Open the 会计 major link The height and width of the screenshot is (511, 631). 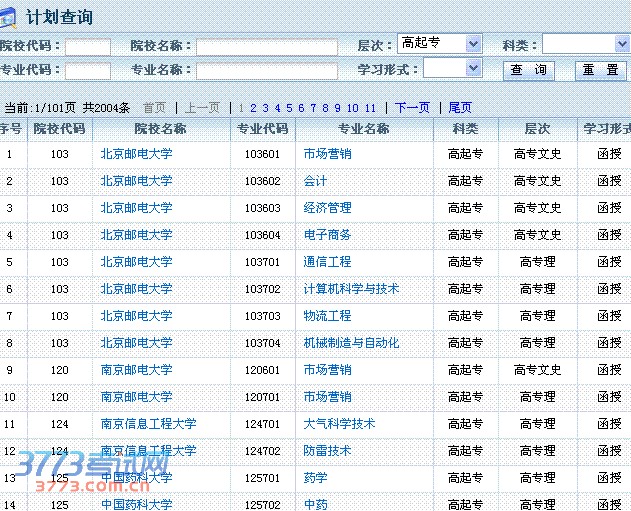coord(315,181)
